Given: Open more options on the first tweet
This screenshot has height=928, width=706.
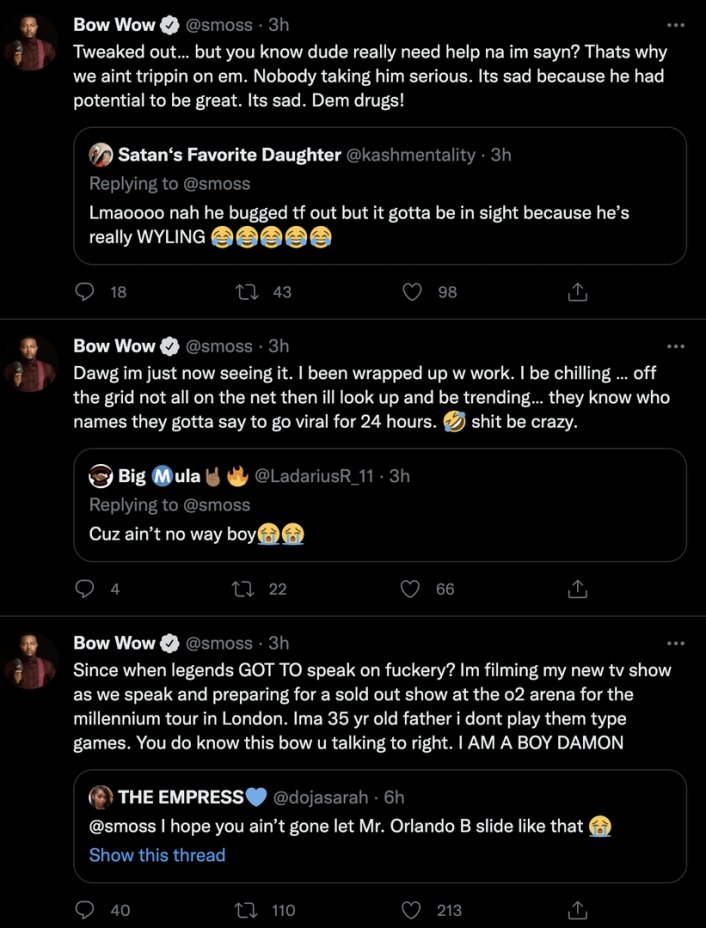Looking at the screenshot, I should click(x=676, y=24).
